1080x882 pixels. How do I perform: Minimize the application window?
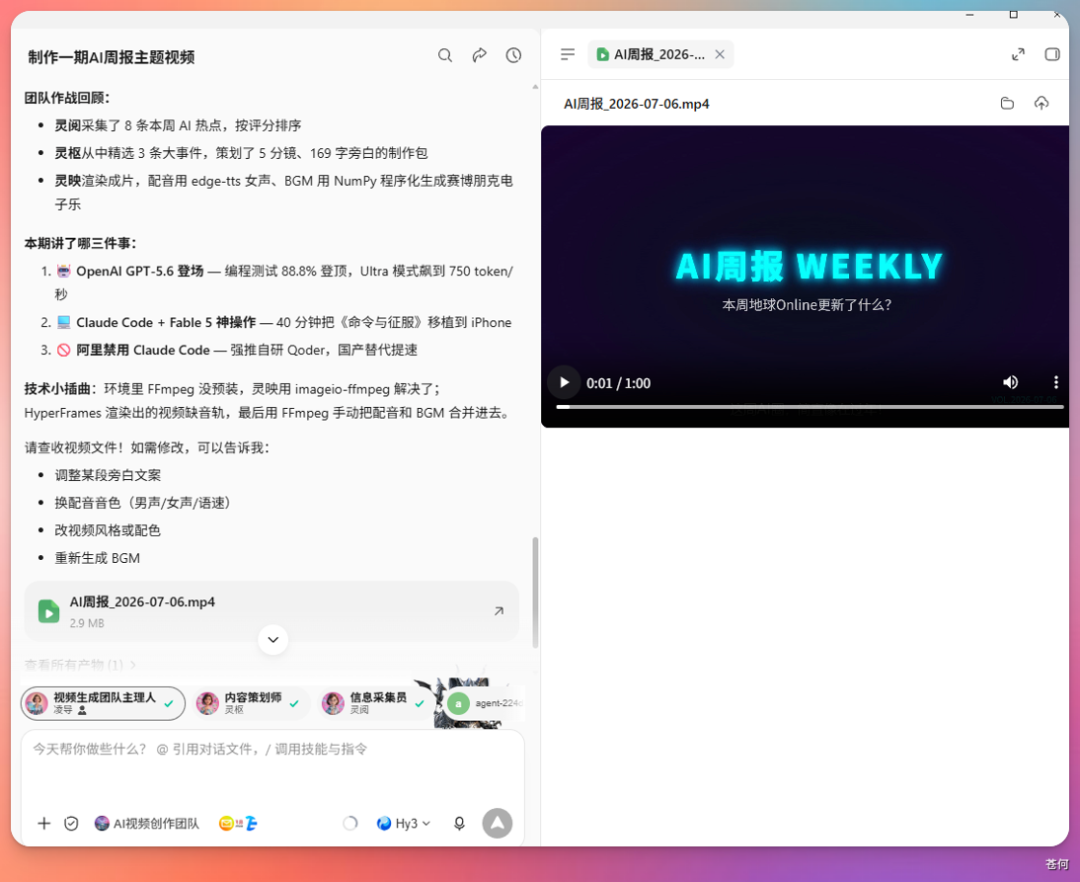coord(970,14)
